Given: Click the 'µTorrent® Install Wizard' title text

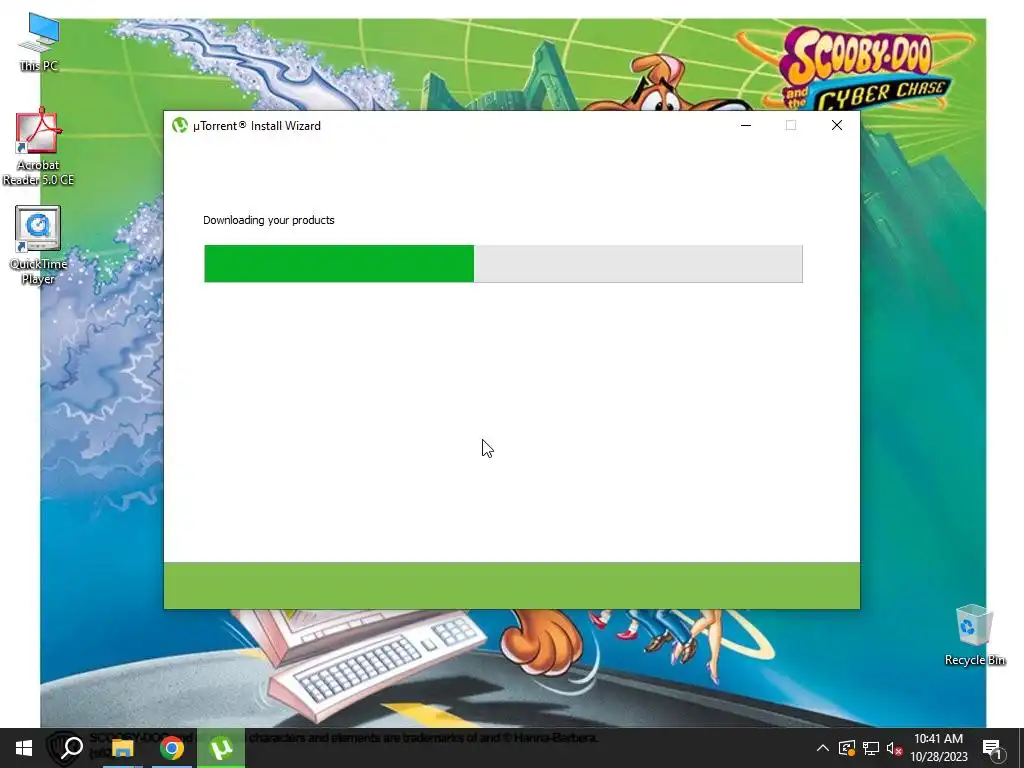Looking at the screenshot, I should pyautogui.click(x=257, y=126).
